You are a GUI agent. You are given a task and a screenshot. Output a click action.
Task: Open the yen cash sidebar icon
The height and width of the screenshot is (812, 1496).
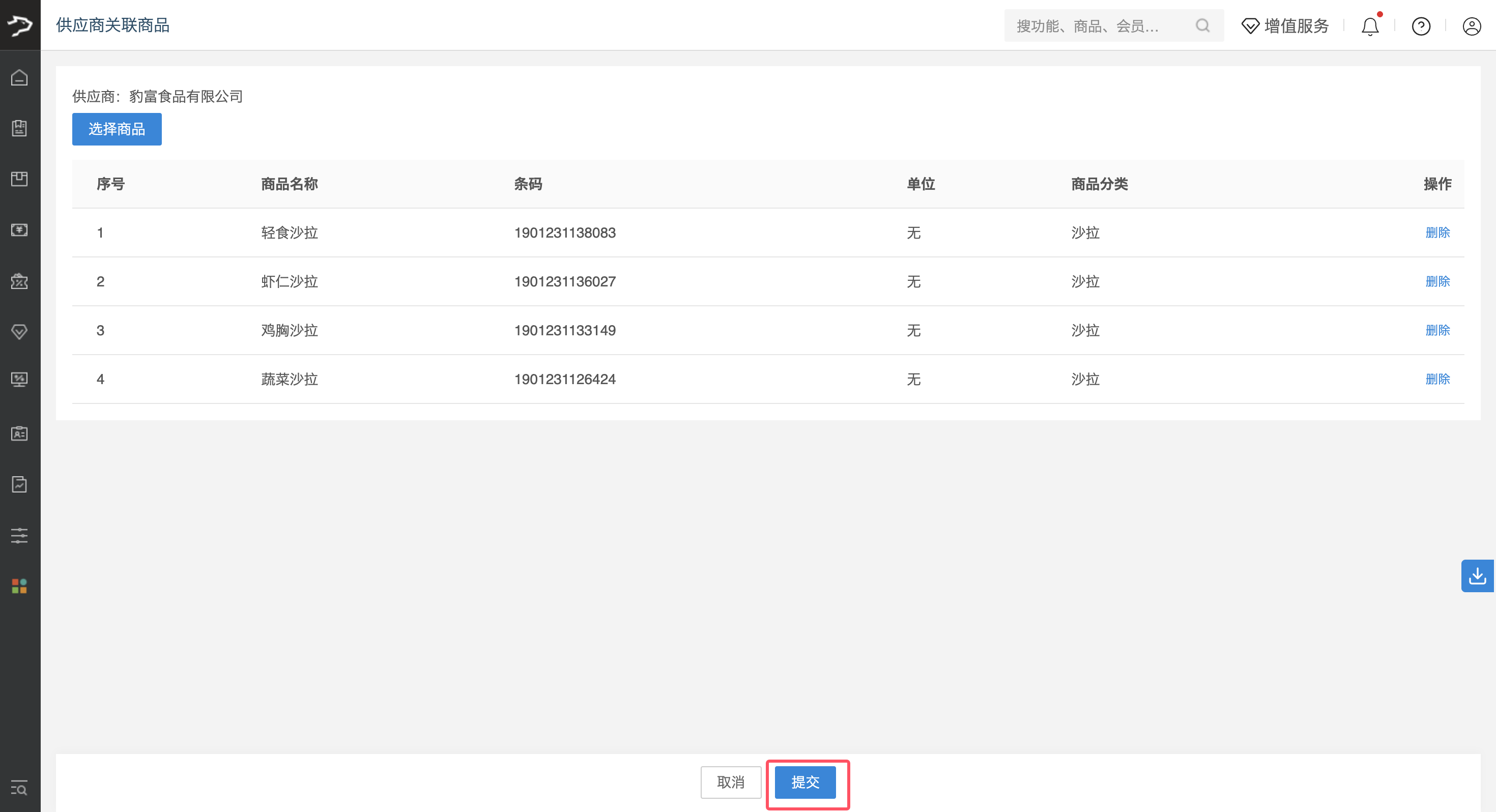[19, 230]
